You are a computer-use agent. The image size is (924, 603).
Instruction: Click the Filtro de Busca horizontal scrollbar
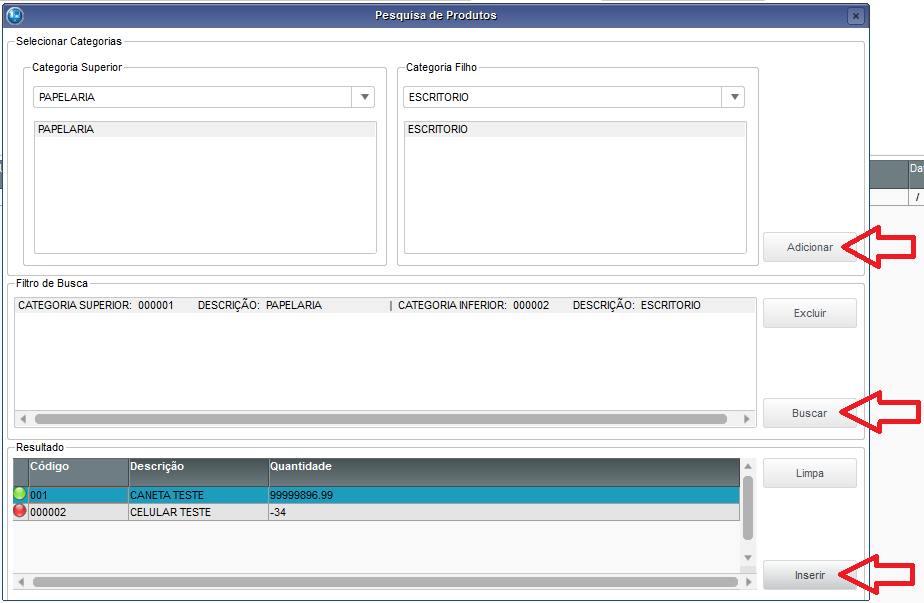(x=381, y=419)
